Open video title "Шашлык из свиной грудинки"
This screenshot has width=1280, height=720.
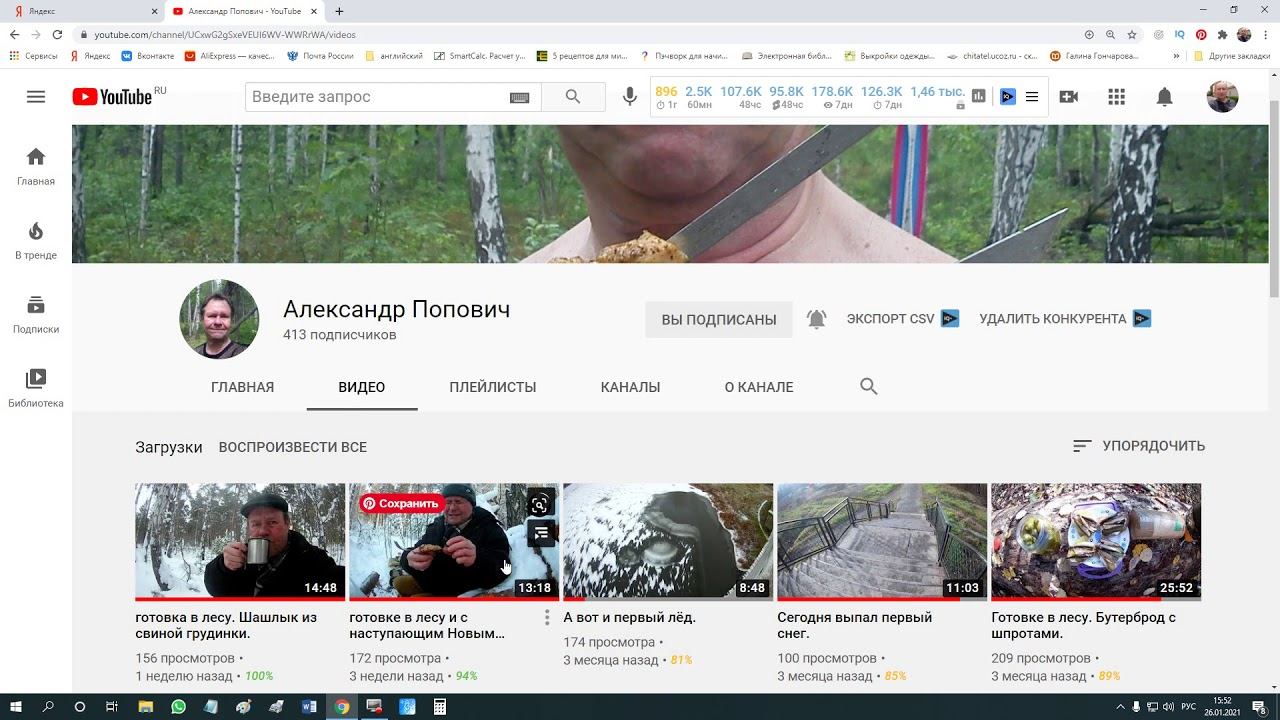pos(226,625)
